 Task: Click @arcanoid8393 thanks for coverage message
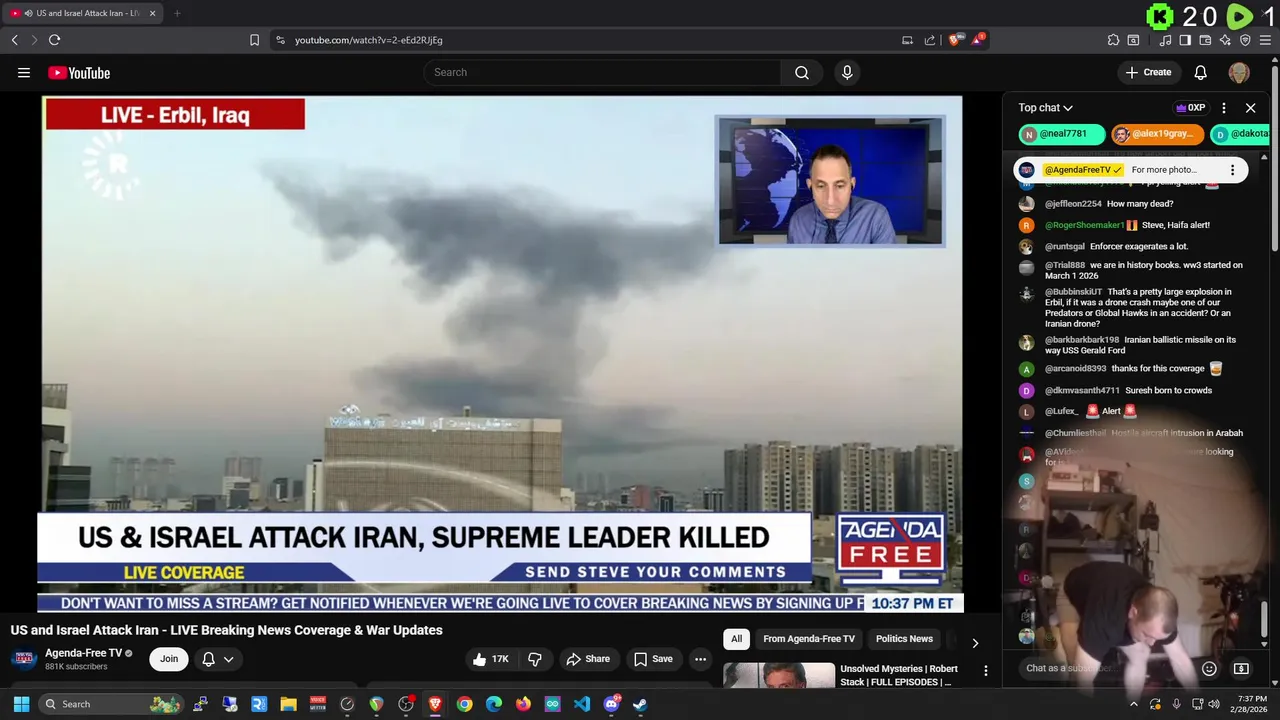[1133, 369]
